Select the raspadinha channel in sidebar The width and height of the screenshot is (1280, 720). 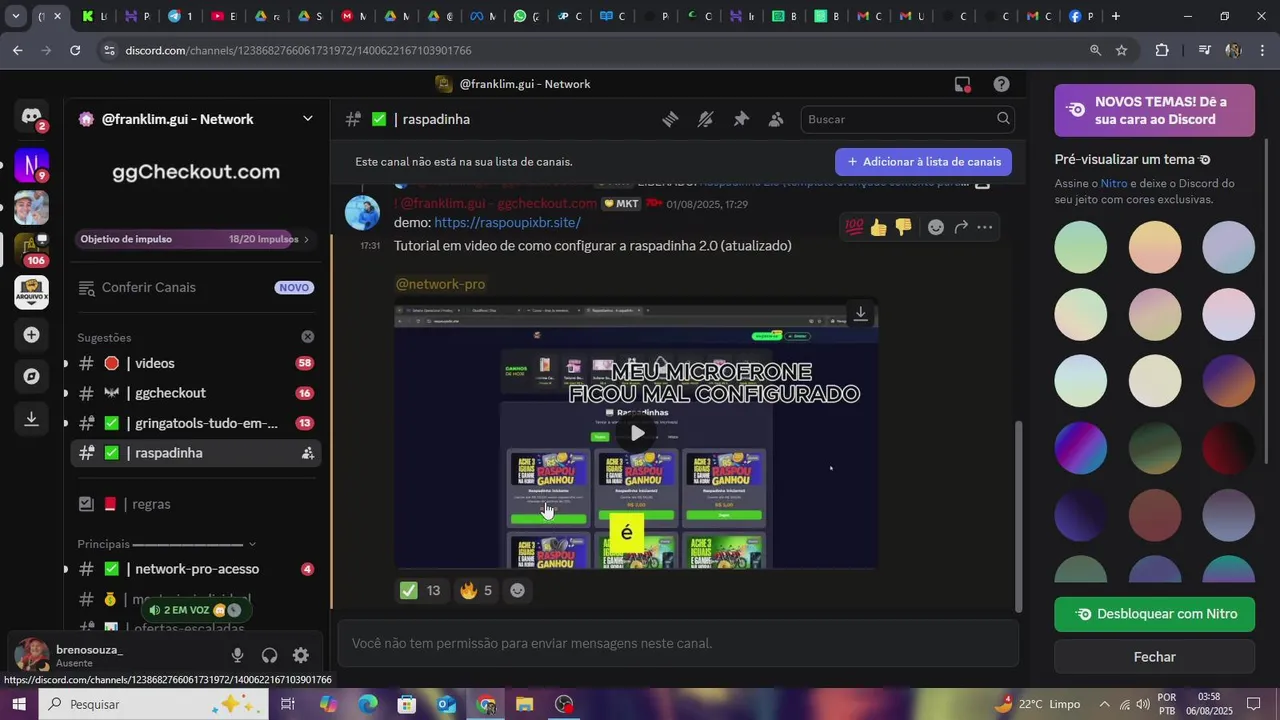196,453
